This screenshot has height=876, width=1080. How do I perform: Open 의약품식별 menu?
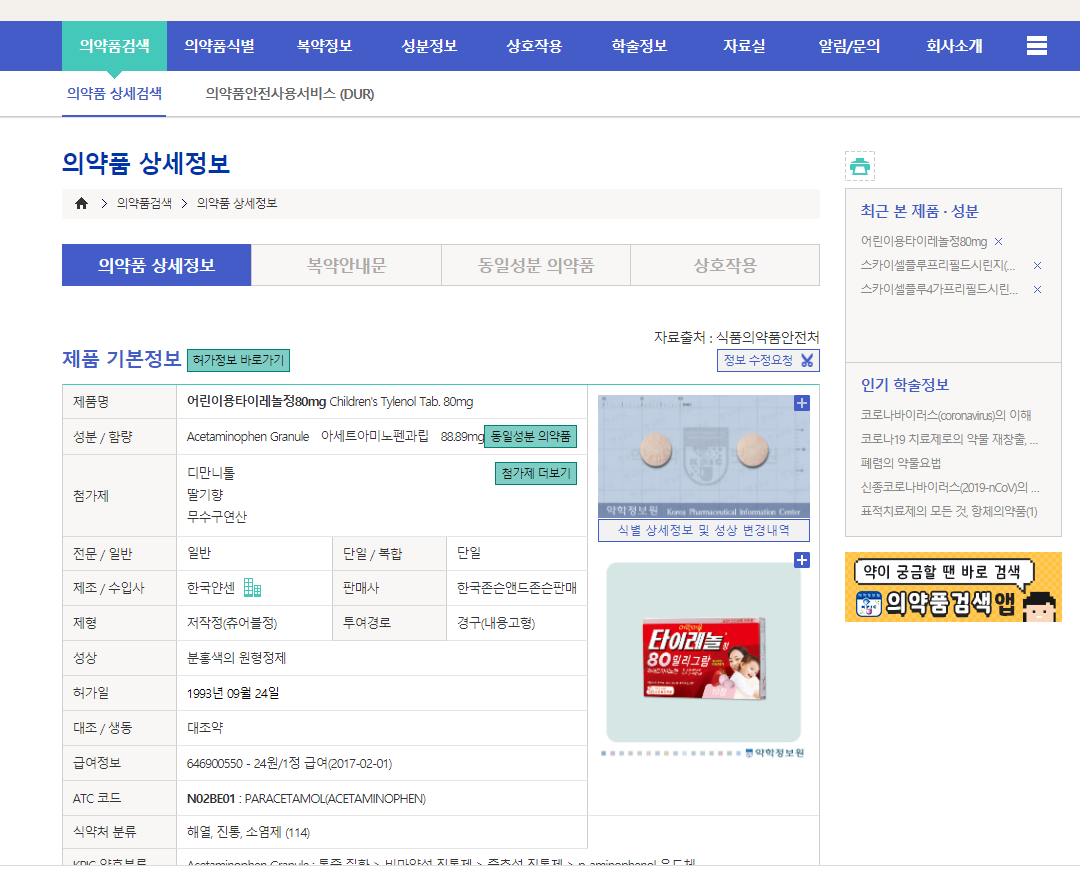219,45
